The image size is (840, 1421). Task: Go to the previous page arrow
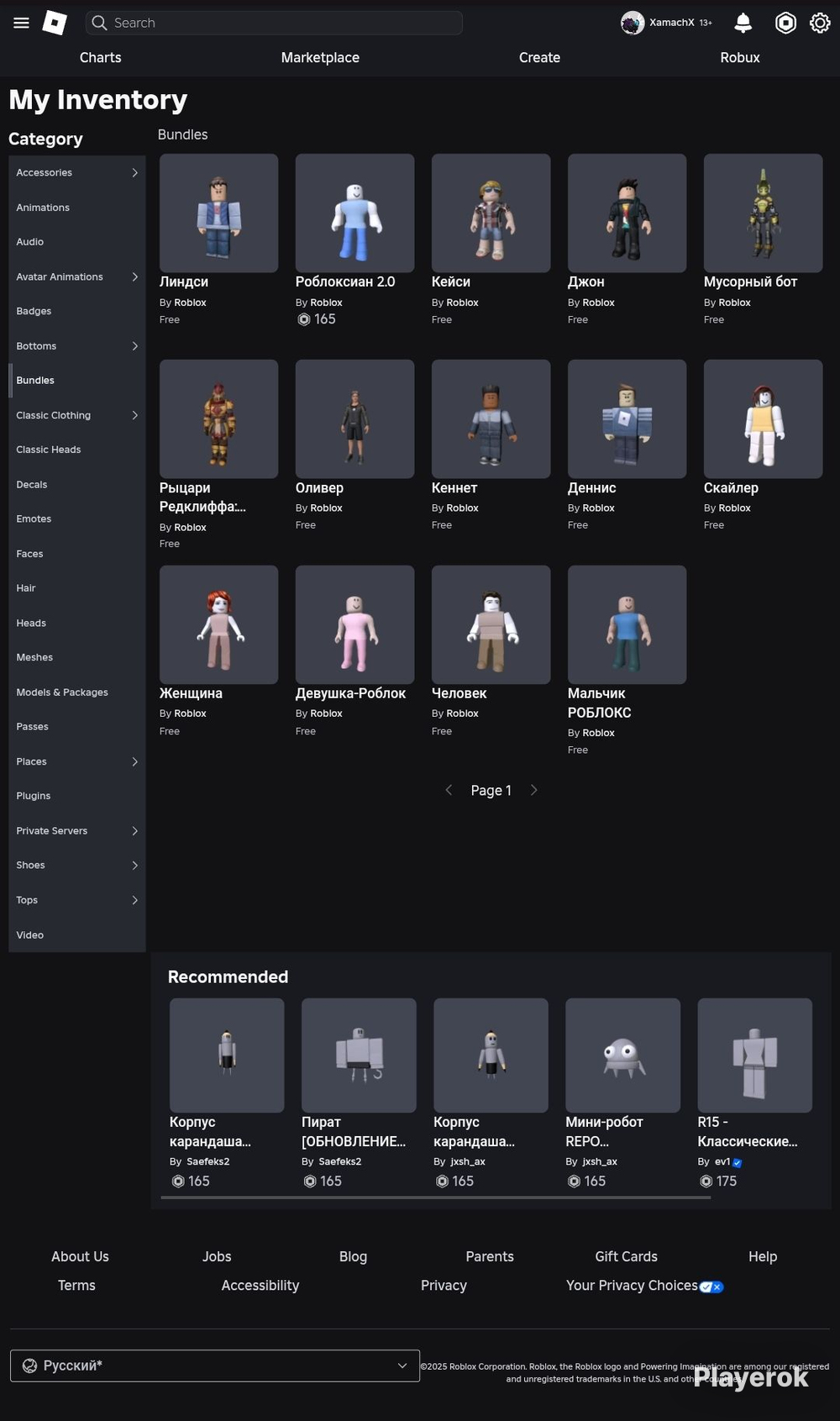click(449, 790)
